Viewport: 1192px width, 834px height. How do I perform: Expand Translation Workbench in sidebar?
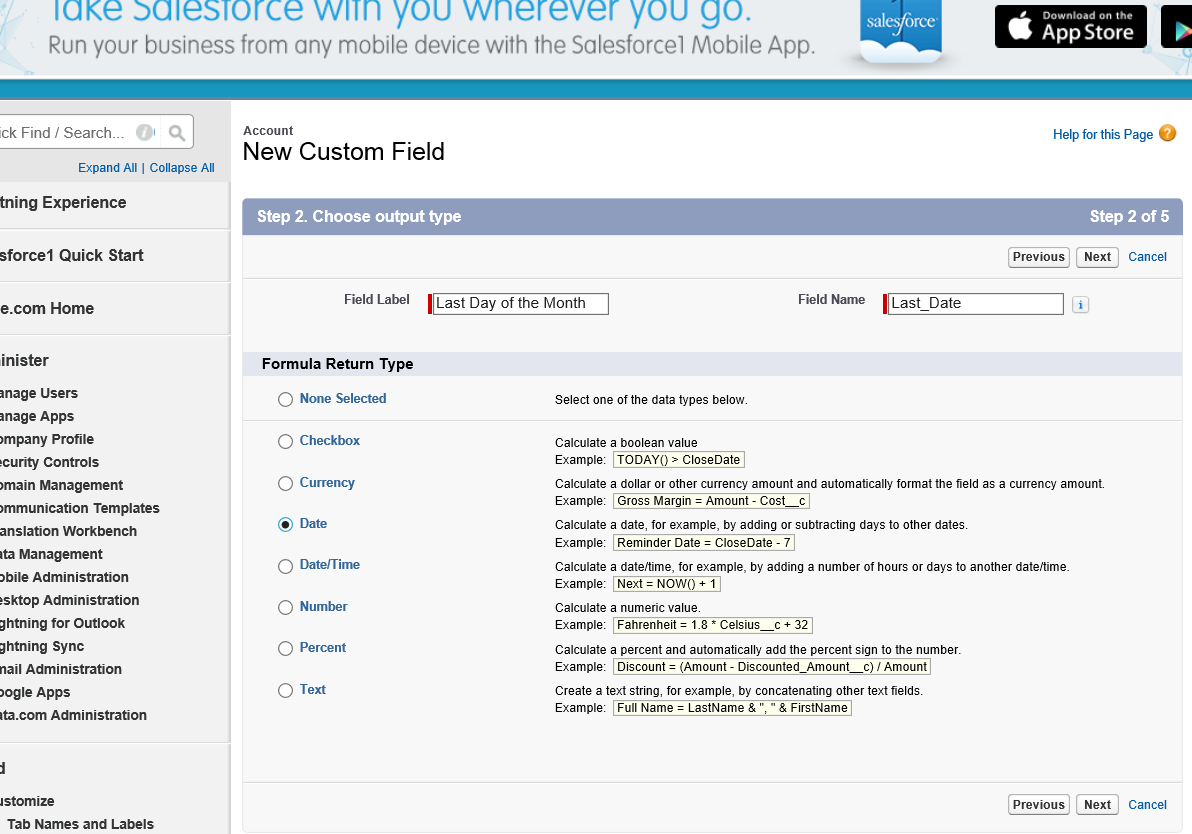(x=68, y=531)
